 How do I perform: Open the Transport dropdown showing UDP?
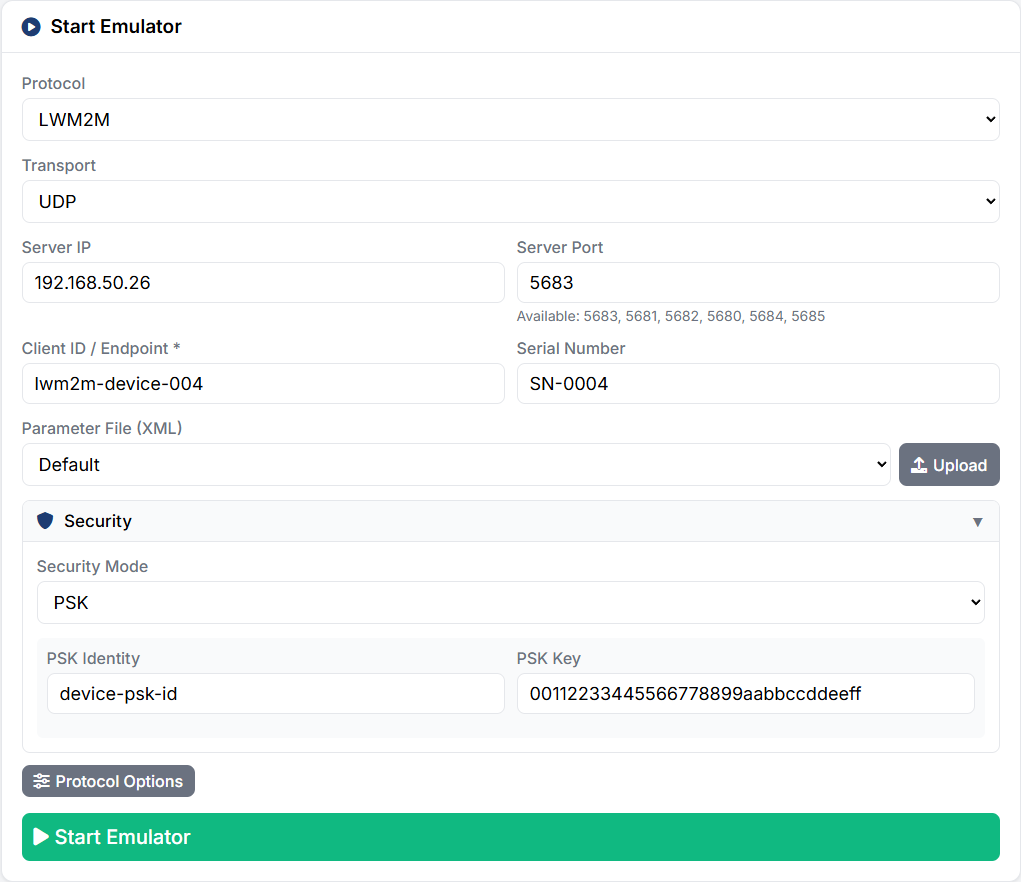pos(510,202)
